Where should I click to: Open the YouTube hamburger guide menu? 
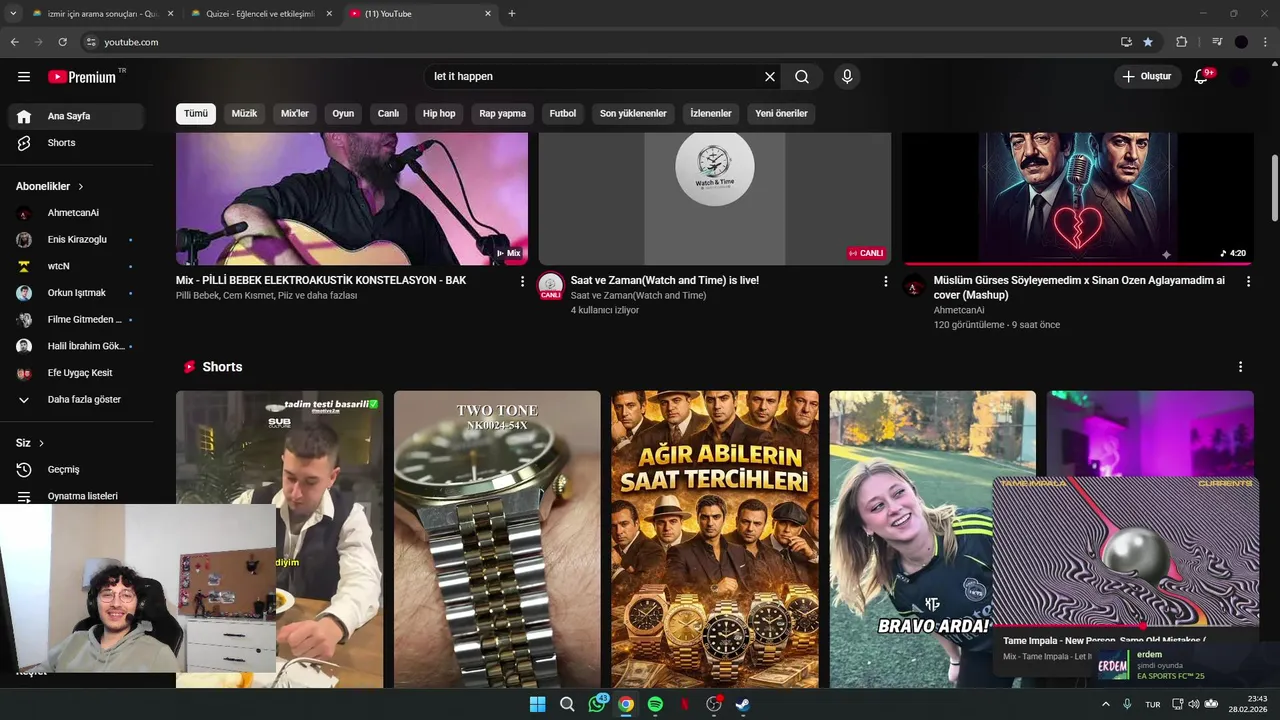(x=24, y=77)
